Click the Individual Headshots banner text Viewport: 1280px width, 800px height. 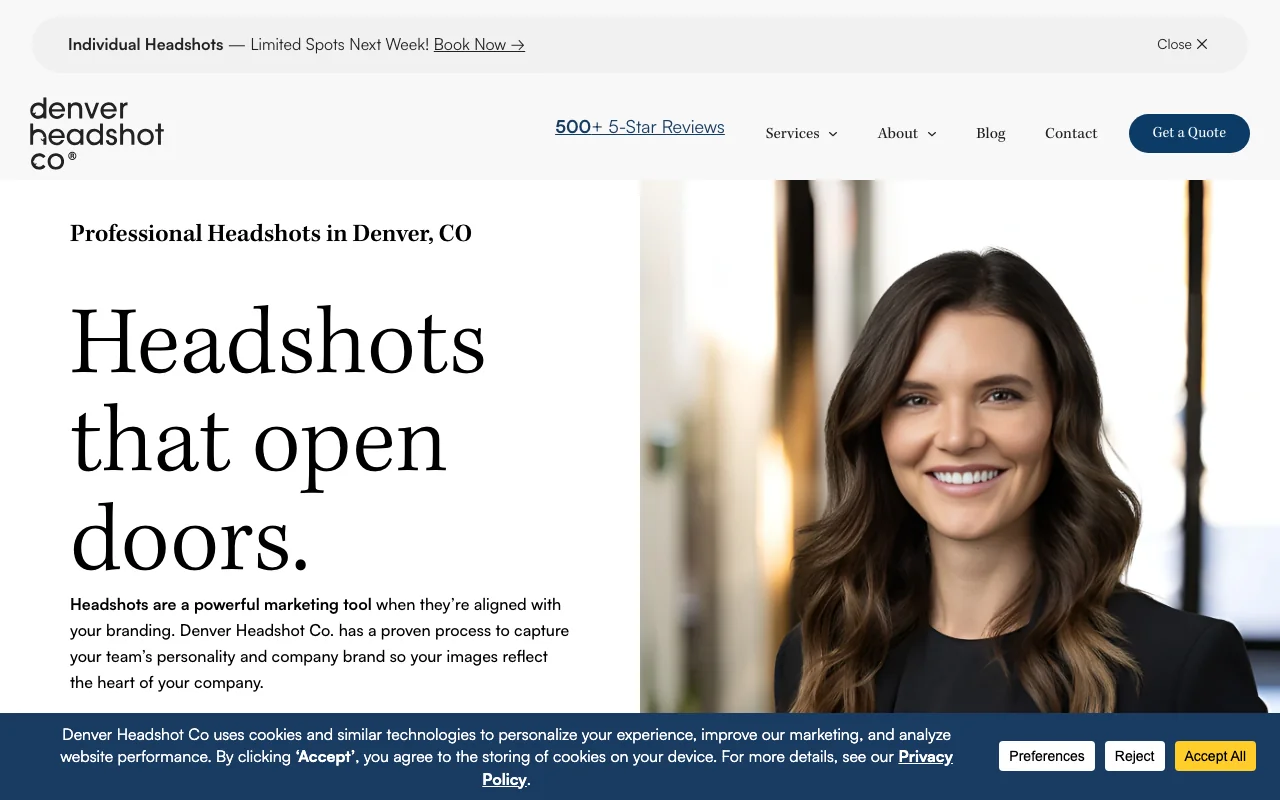pos(146,44)
